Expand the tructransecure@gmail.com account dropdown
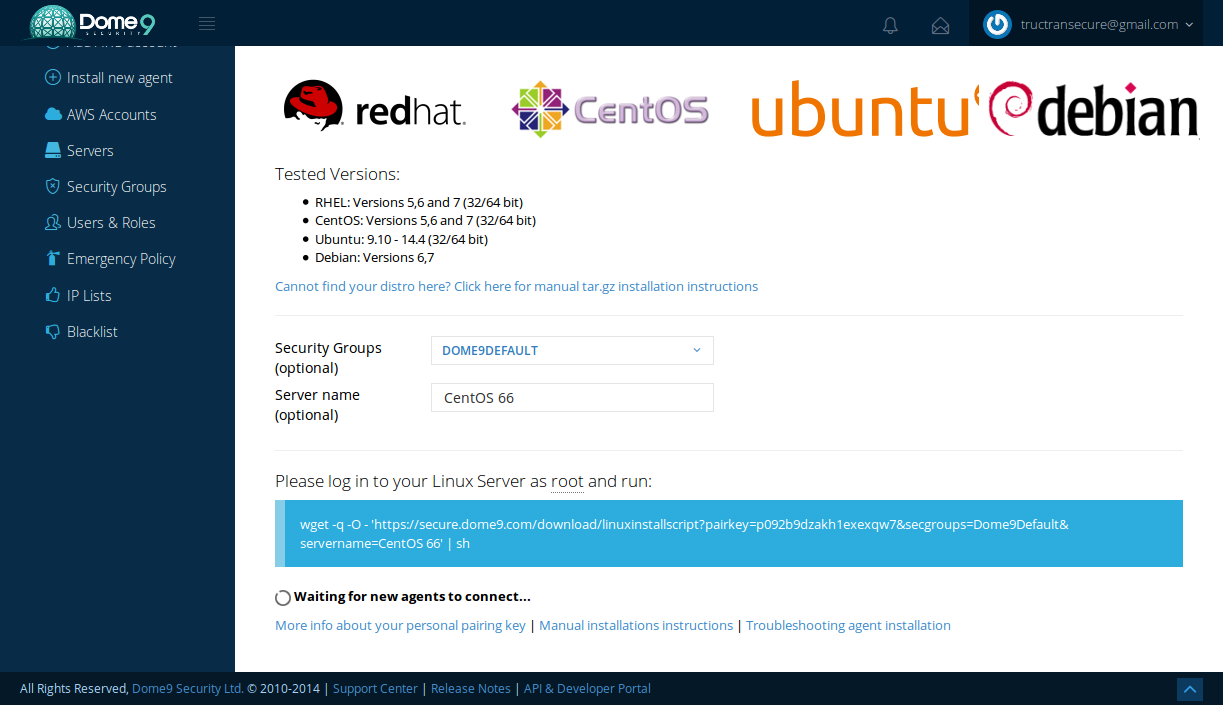 1106,25
